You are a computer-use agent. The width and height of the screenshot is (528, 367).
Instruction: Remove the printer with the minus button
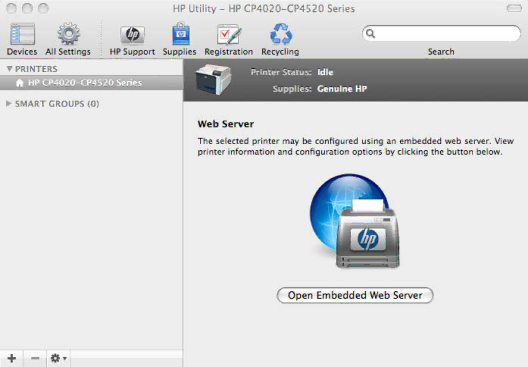click(35, 358)
